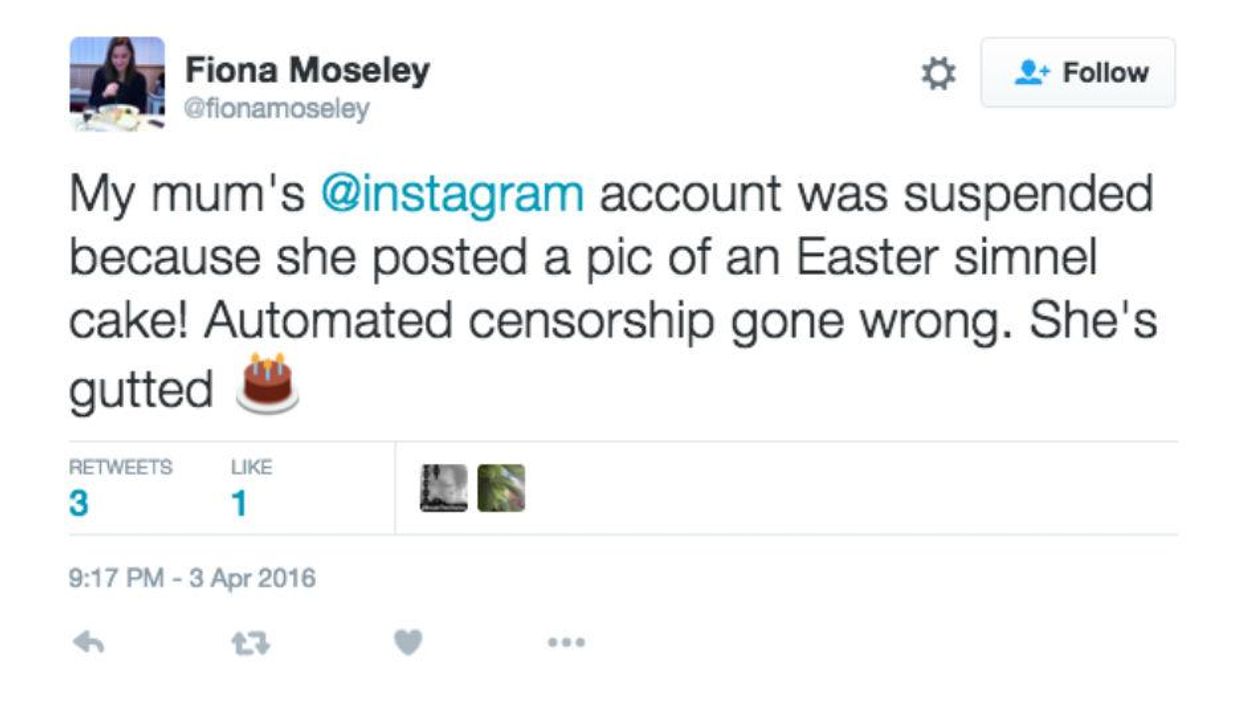Open Fiona Moseley's profile picture

pyautogui.click(x=117, y=84)
